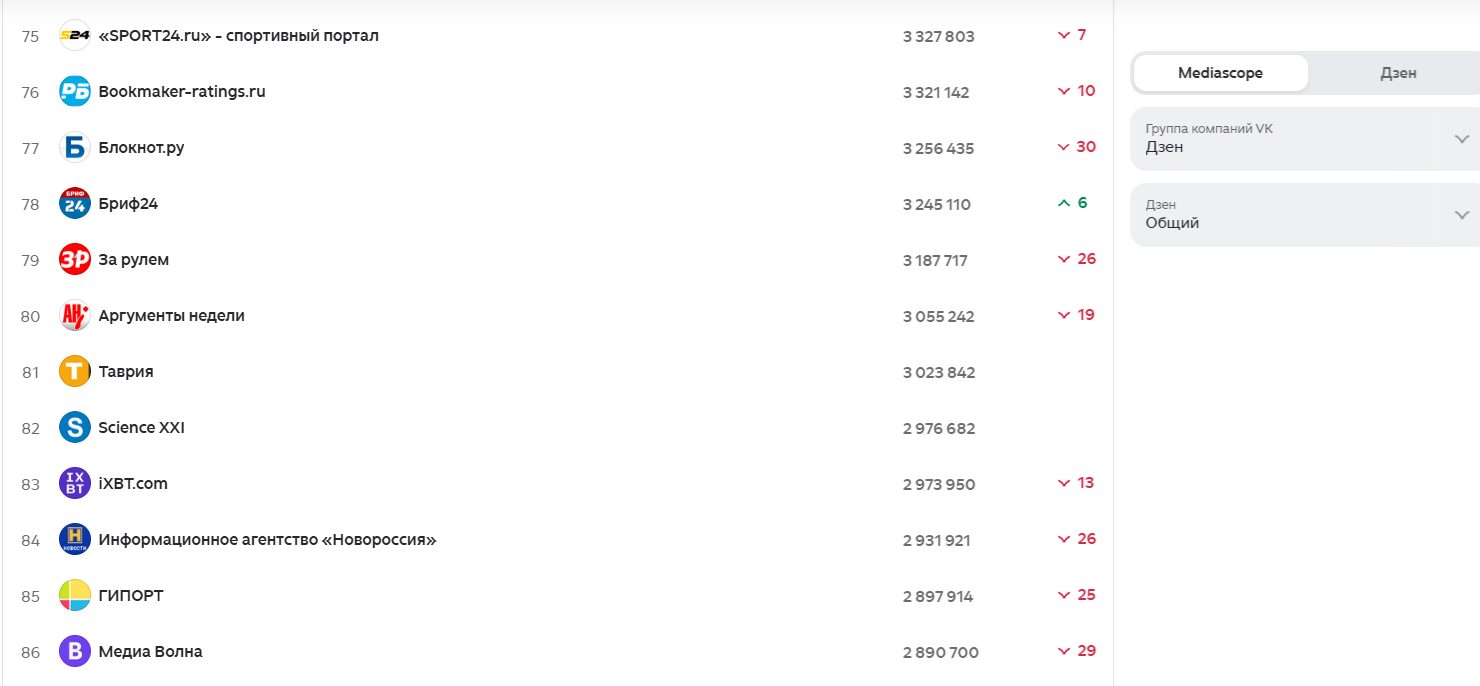Click the SPORT24.ru channel logo icon
This screenshot has height=686, width=1480.
[75, 36]
